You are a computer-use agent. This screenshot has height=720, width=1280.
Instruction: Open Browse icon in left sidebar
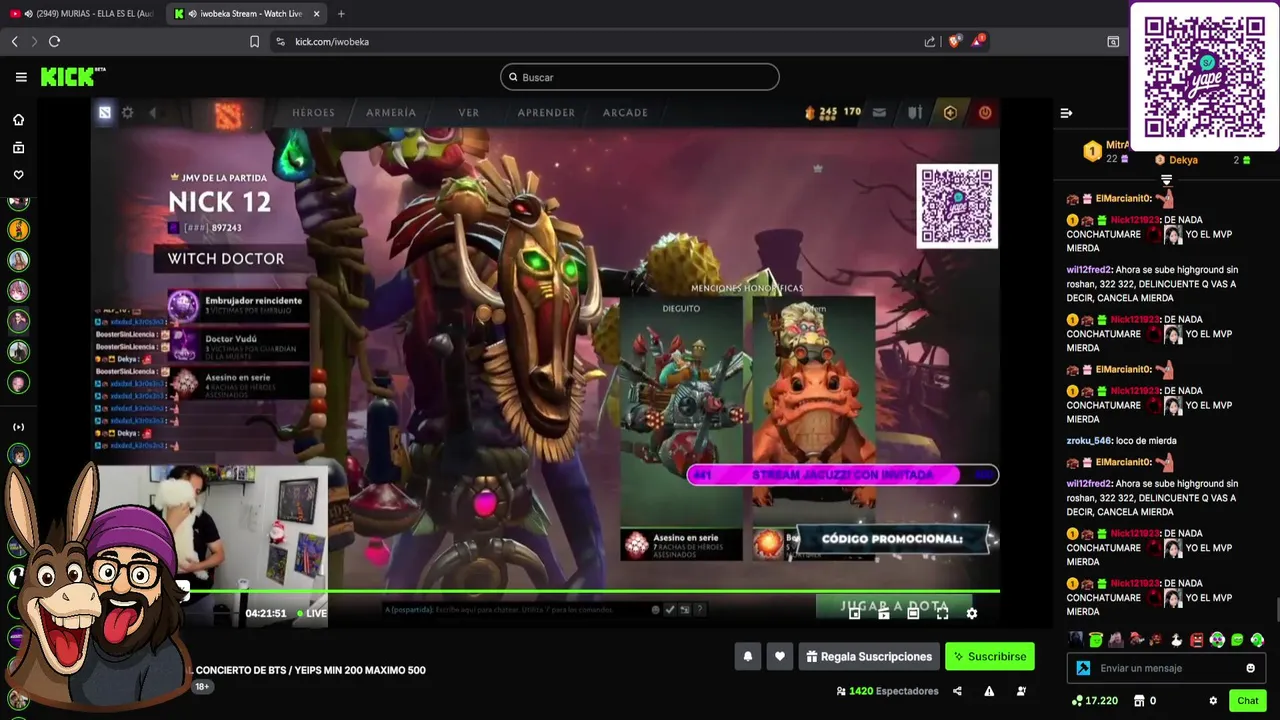[x=18, y=148]
